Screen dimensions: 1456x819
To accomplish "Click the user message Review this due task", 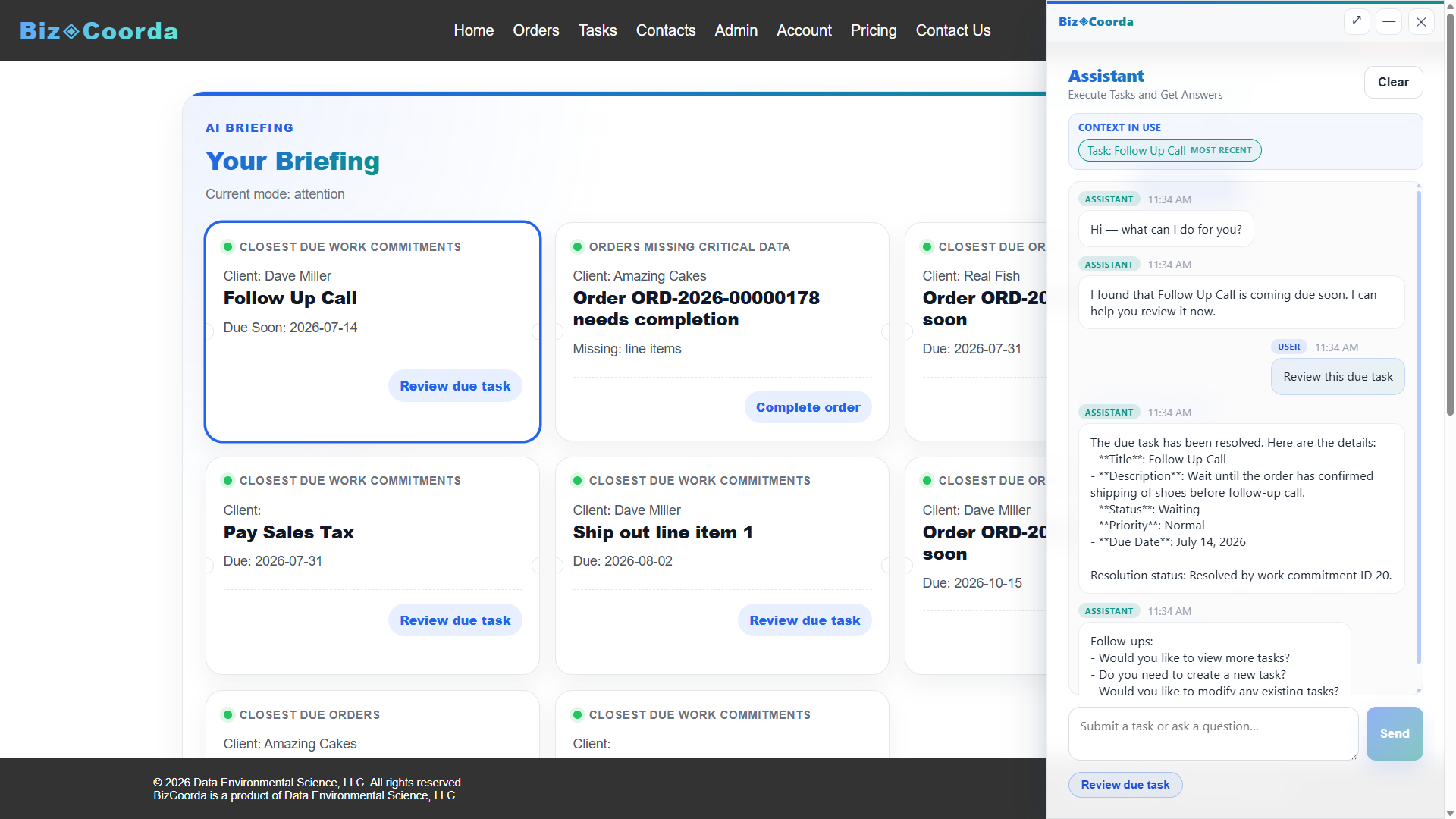I will 1338,377.
